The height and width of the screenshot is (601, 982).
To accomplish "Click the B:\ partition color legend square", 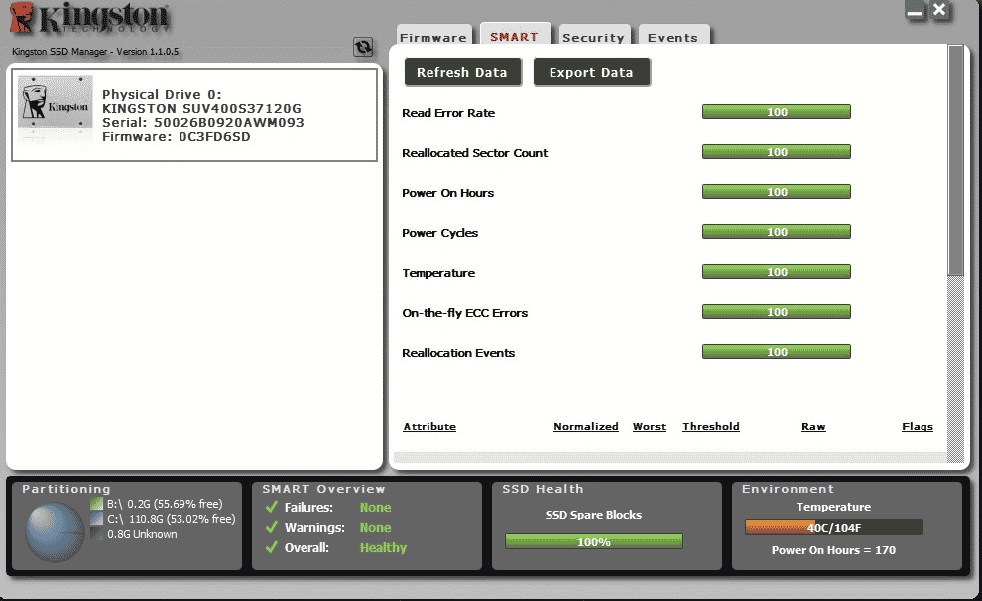I will click(96, 504).
